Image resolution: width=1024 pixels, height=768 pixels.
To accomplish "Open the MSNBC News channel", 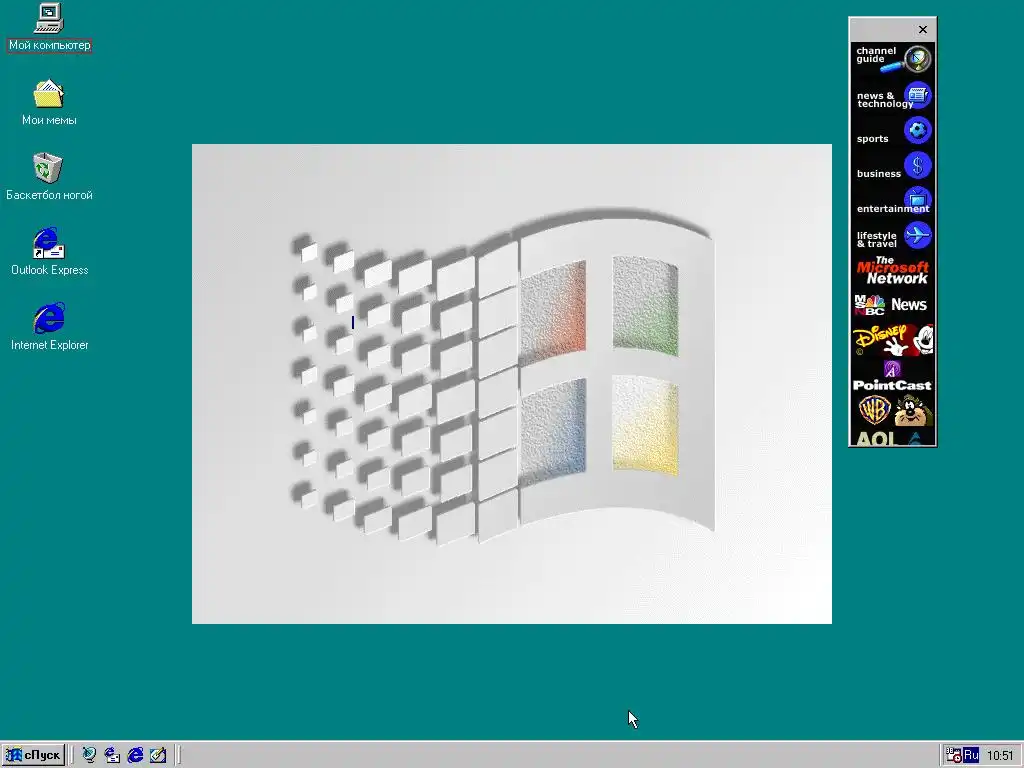I will 893,305.
